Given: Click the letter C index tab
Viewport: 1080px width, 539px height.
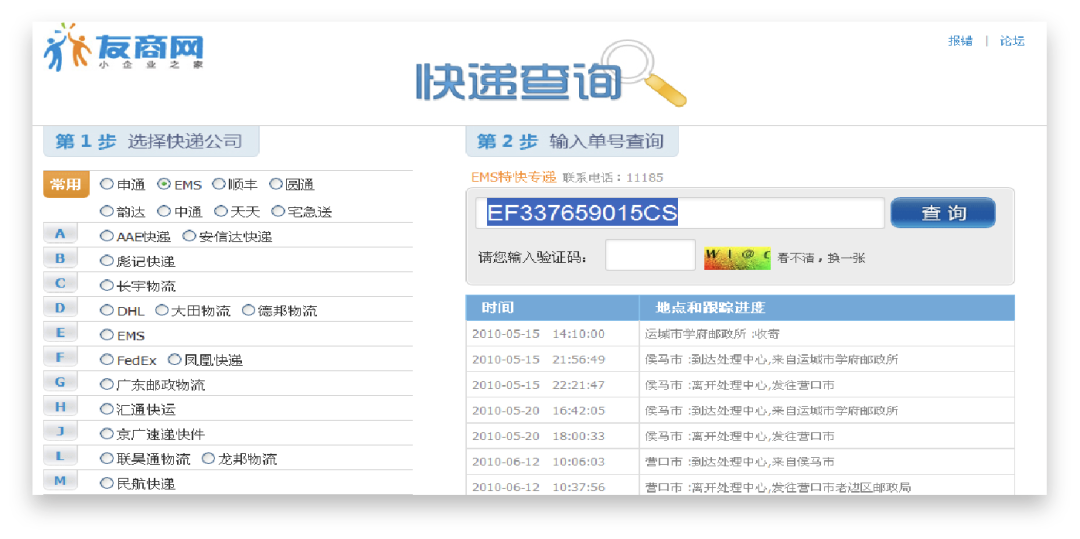Looking at the screenshot, I should click(x=60, y=283).
